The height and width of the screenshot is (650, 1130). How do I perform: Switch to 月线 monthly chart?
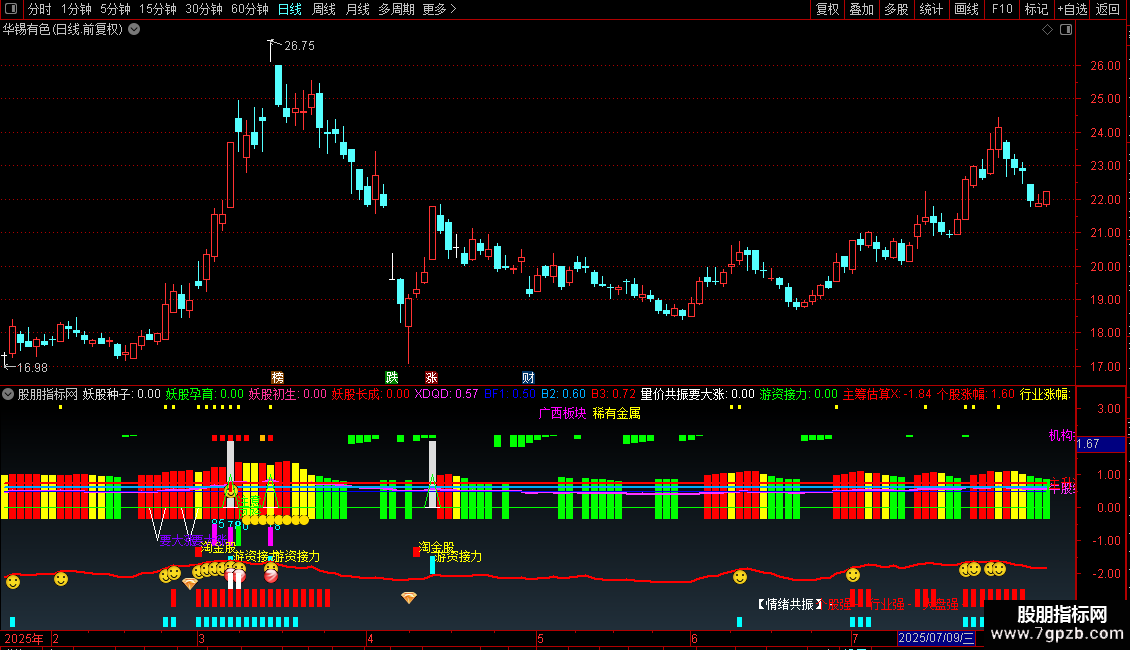(x=357, y=9)
